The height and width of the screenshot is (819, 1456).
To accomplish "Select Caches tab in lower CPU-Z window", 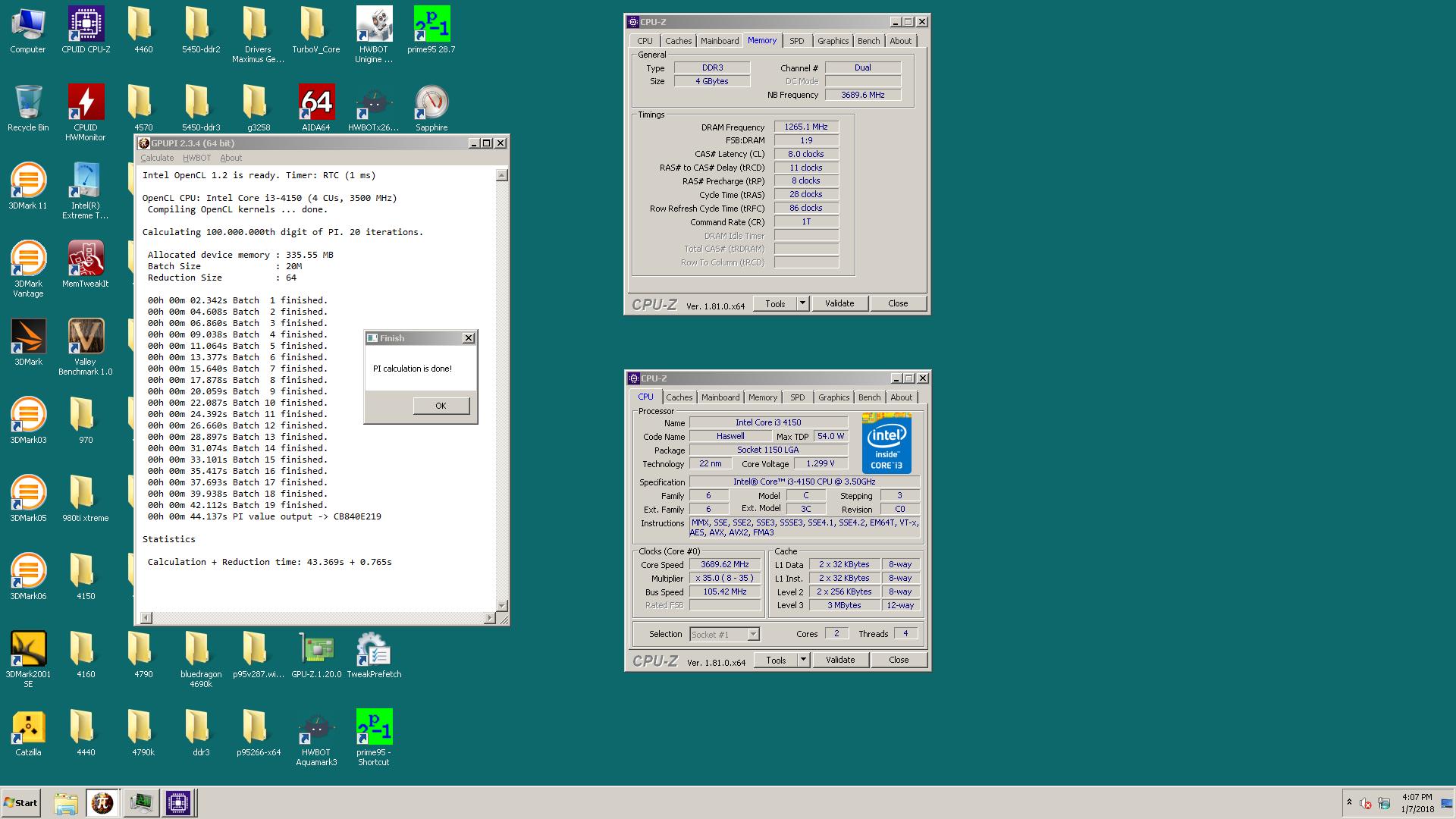I will (x=679, y=397).
